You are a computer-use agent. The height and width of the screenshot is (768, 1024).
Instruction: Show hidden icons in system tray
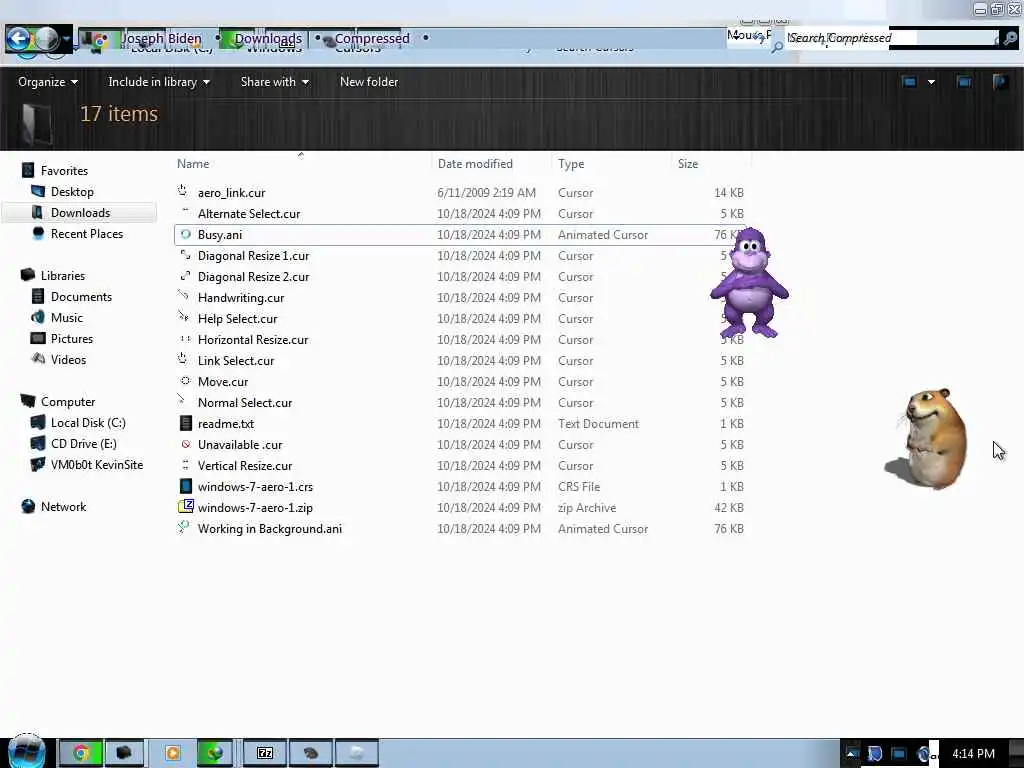(852, 754)
